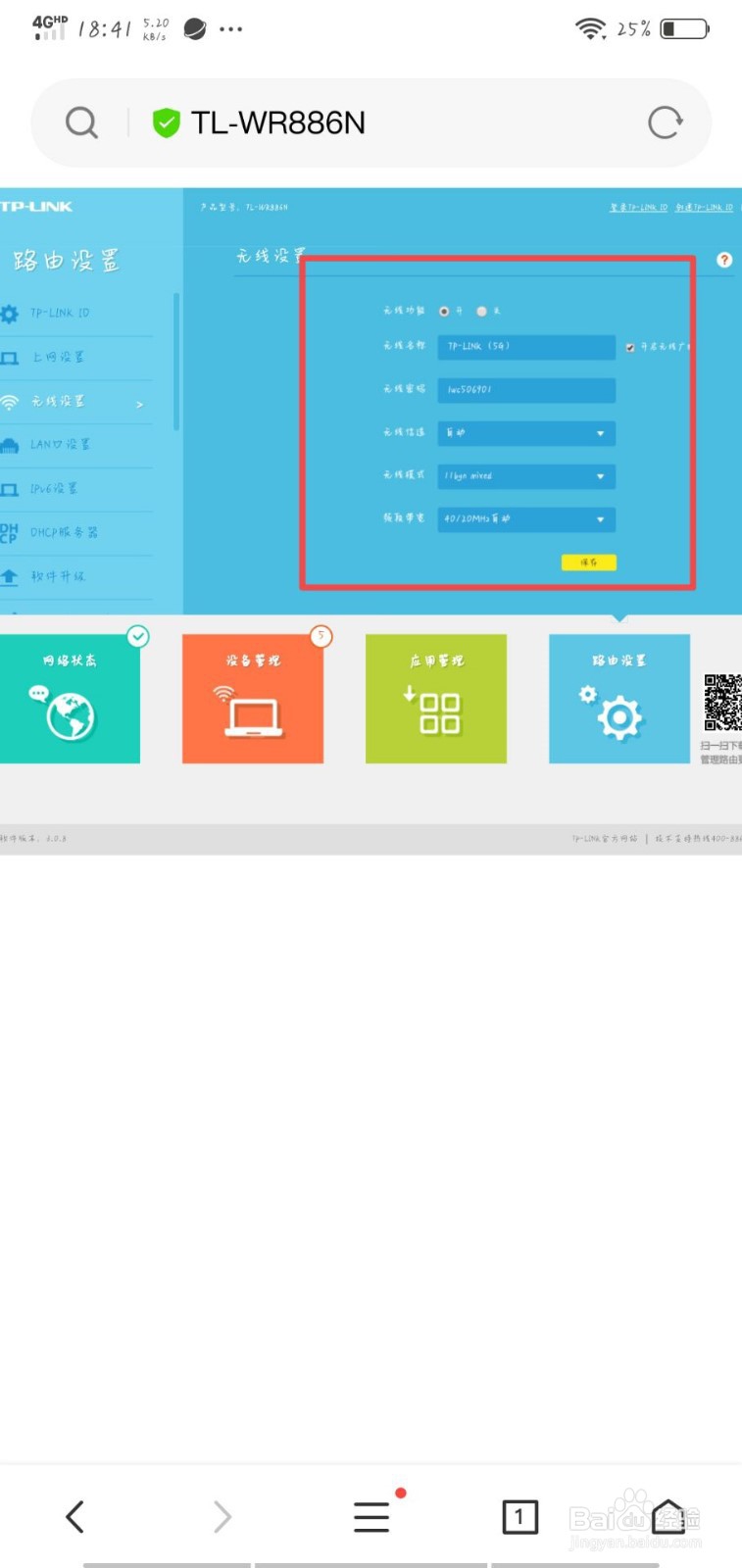Click the wireless password field
The height and width of the screenshot is (1568, 742).
click(526, 389)
